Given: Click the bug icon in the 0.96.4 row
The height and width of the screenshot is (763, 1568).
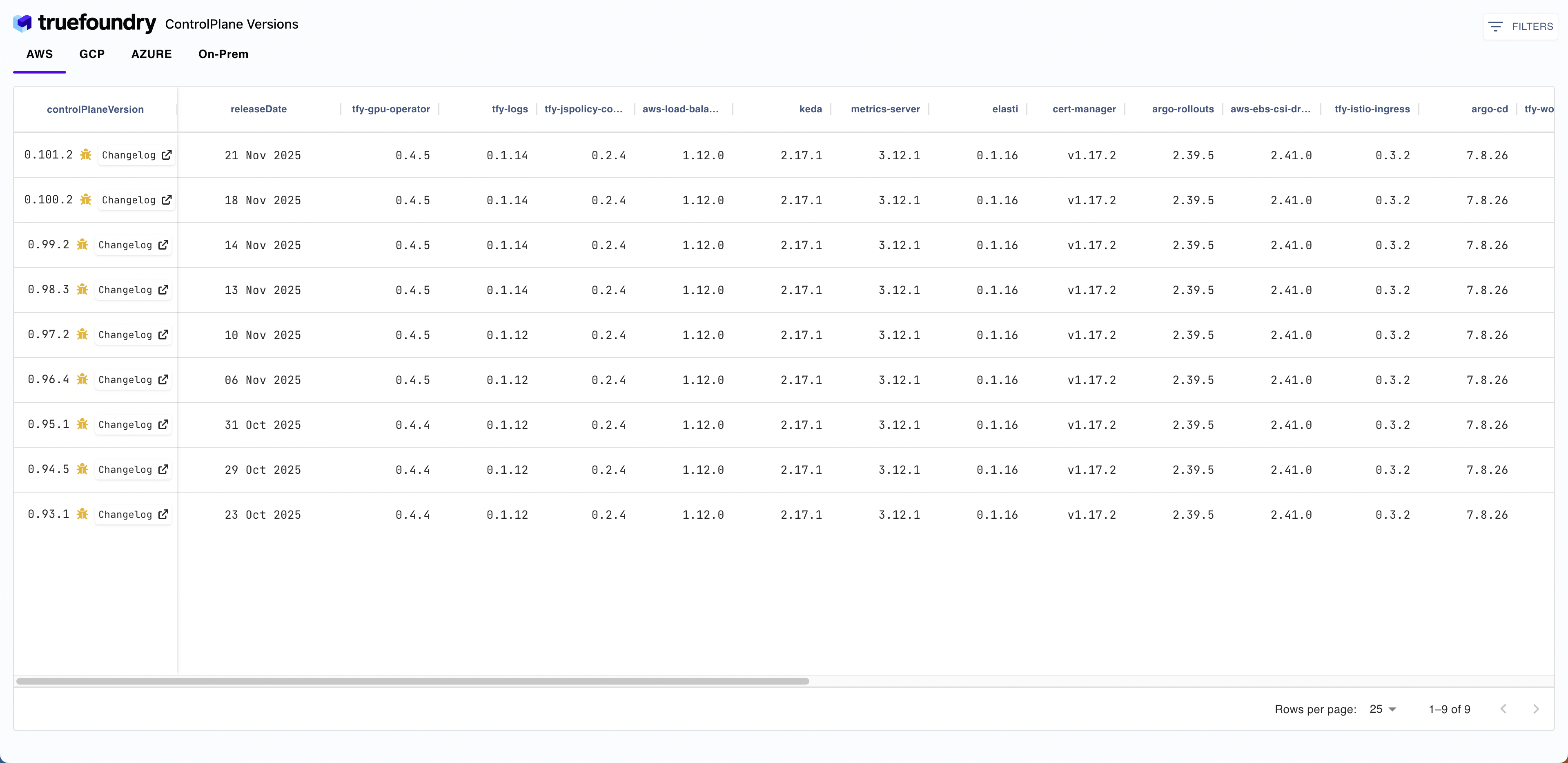Looking at the screenshot, I should 82,379.
